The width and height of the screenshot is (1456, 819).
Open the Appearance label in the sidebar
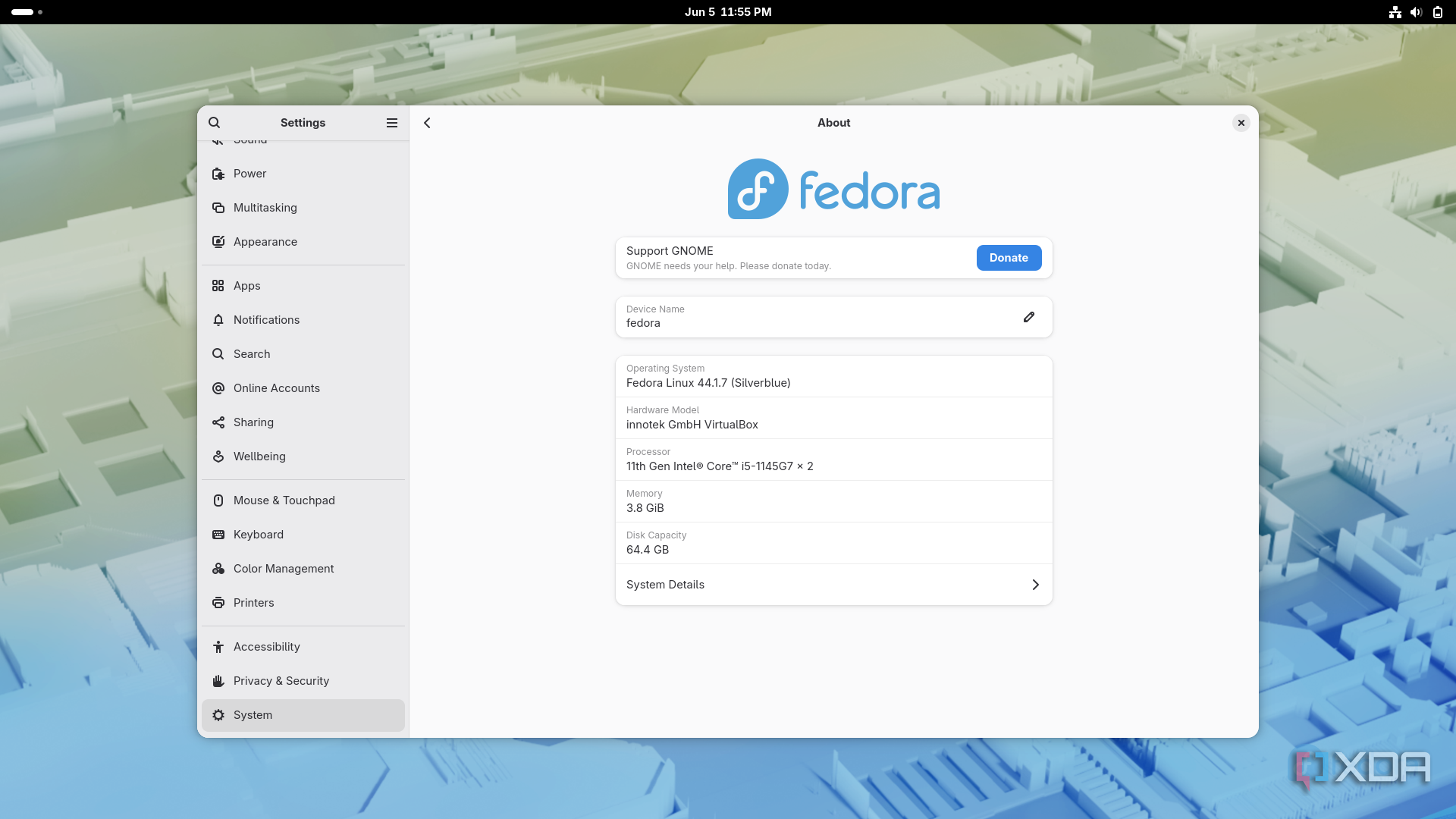coord(265,242)
